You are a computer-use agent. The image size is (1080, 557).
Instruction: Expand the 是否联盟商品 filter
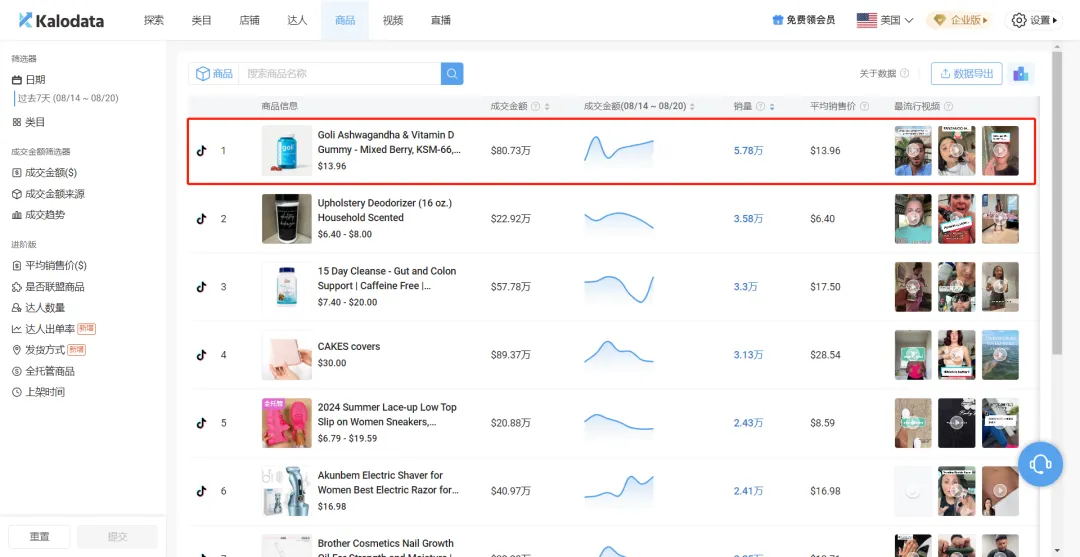point(48,286)
